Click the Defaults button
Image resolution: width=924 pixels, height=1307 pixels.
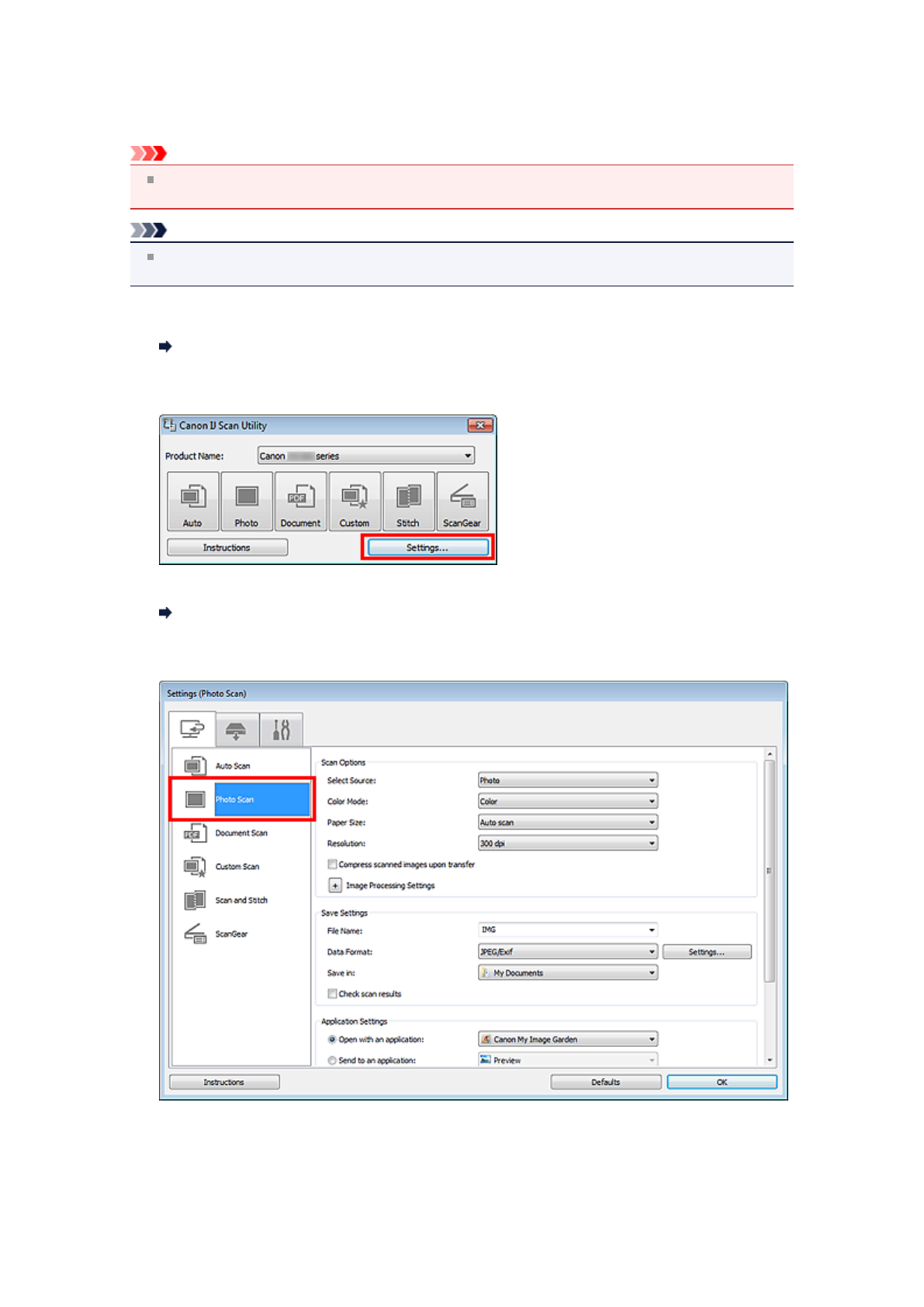606,1082
